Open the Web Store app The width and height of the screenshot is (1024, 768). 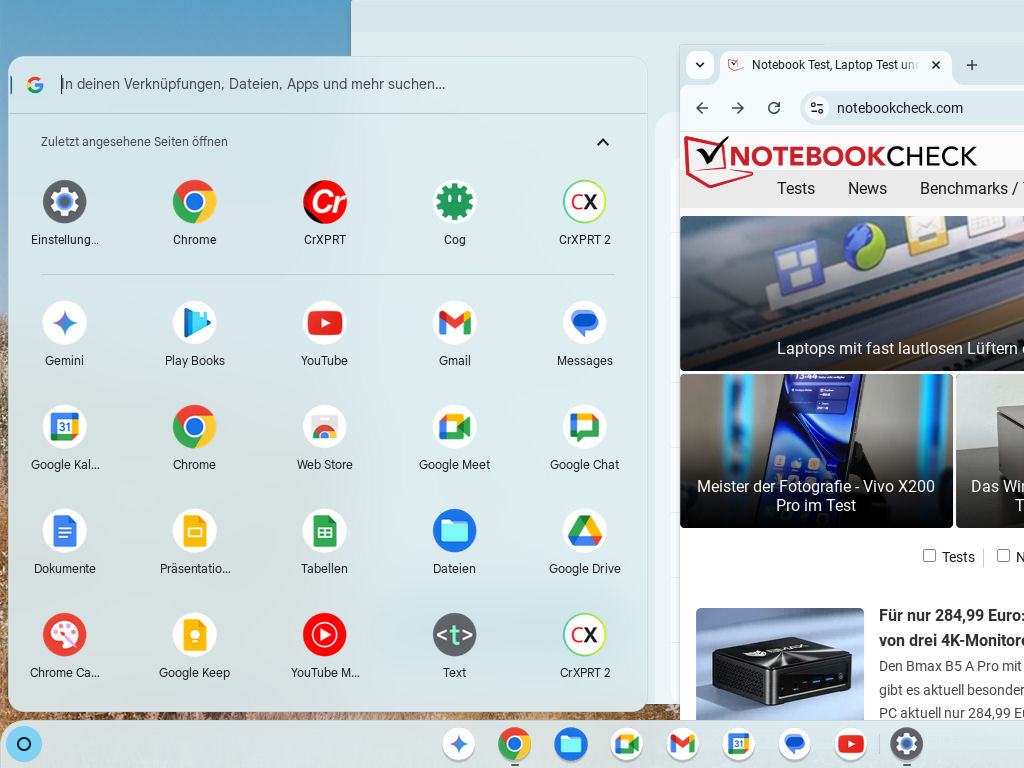click(x=325, y=428)
